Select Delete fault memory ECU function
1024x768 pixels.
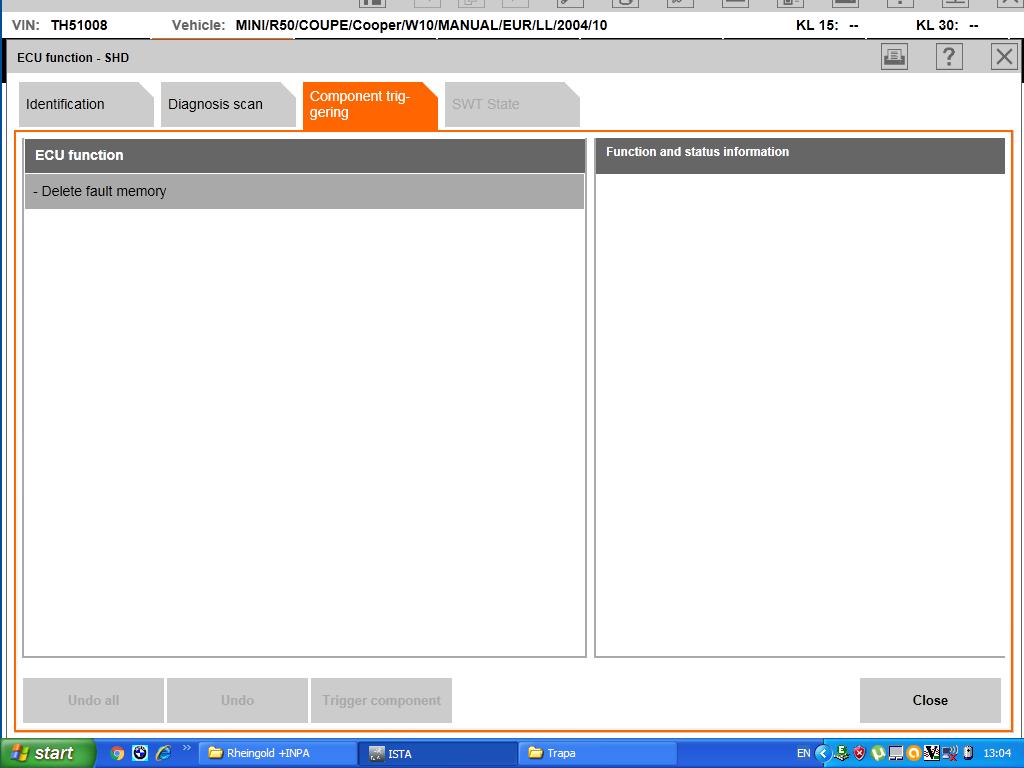[x=304, y=191]
